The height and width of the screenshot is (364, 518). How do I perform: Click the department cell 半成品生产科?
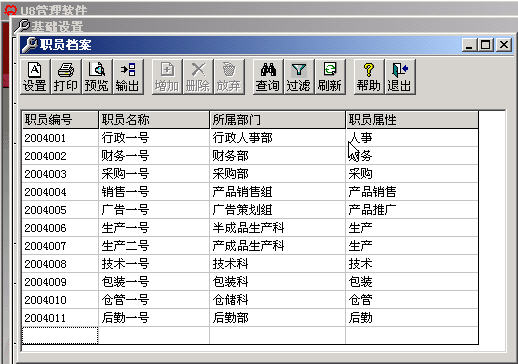click(278, 228)
